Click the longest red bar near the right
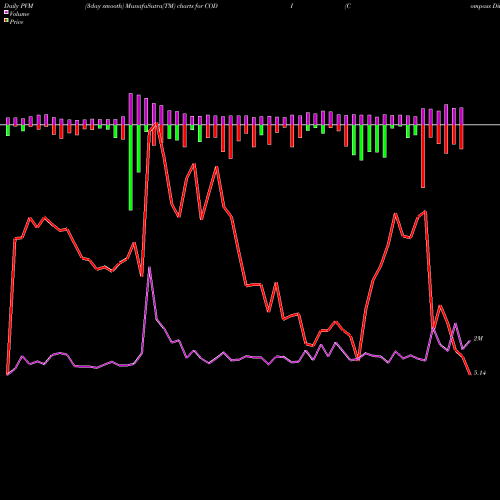Viewport: 500px width, 500px height. [423, 156]
